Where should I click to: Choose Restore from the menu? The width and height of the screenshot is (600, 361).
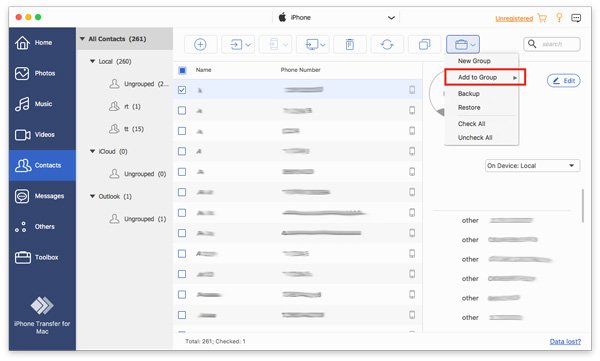pos(469,108)
